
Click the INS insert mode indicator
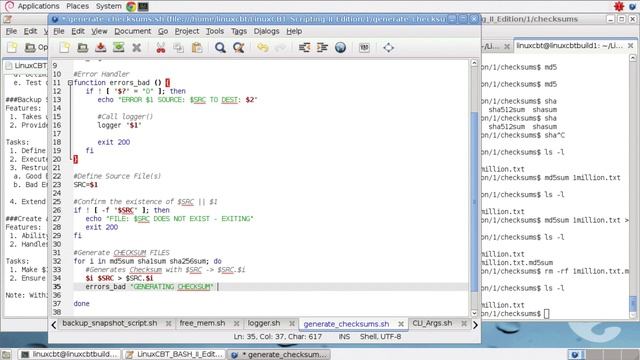click(x=344, y=337)
